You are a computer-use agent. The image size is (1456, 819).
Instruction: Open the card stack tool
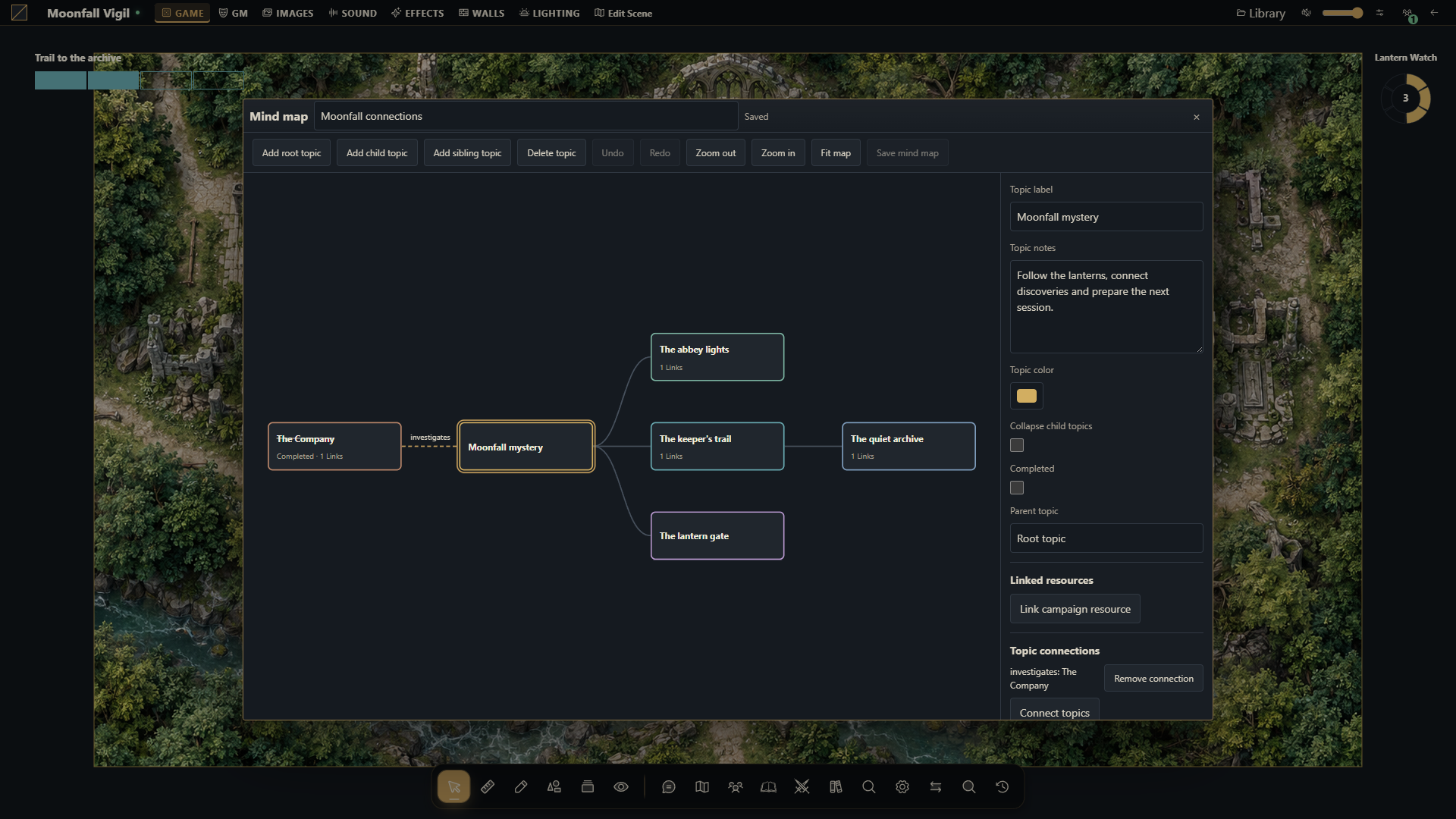coord(588,787)
